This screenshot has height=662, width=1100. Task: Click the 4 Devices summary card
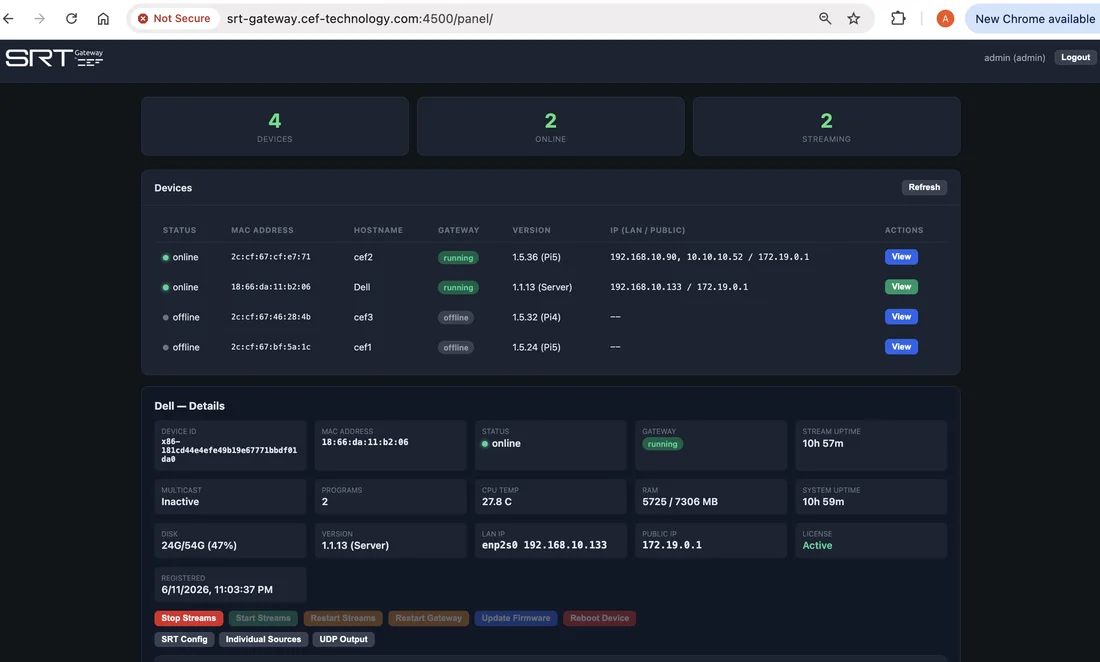tap(275, 126)
